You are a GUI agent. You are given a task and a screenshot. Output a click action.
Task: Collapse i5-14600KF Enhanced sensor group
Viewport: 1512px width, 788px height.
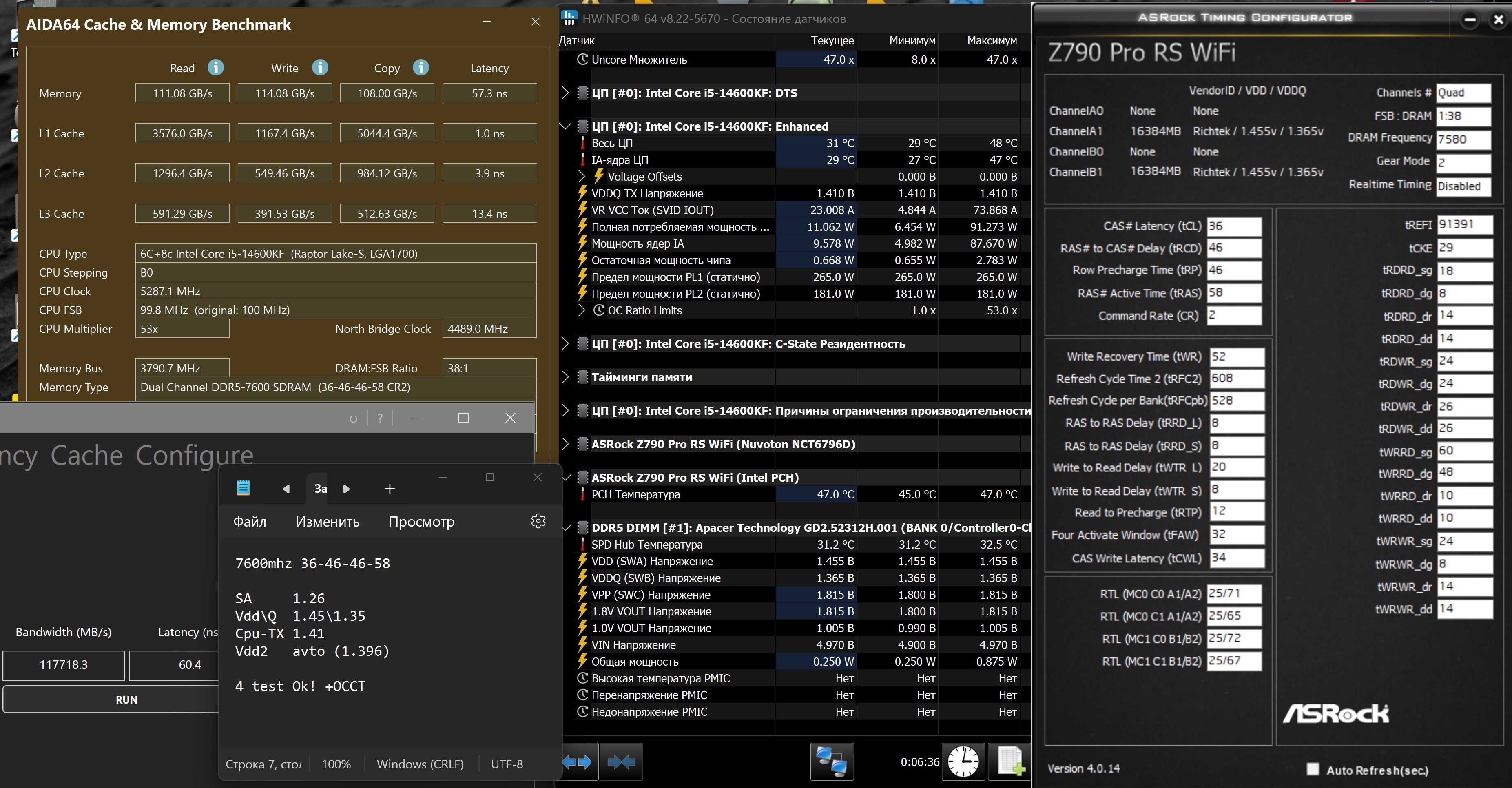(x=565, y=126)
